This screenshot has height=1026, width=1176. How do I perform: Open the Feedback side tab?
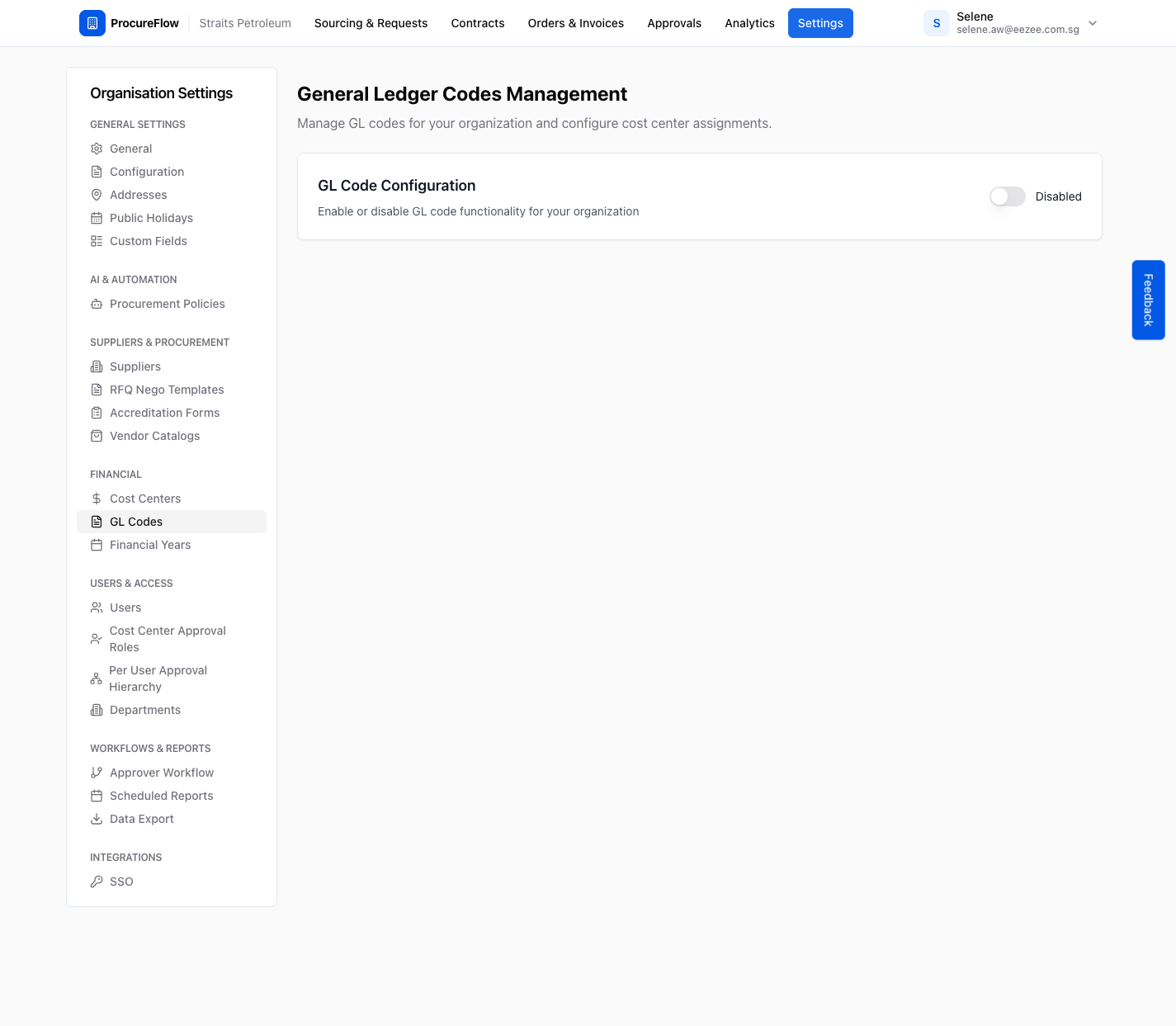(x=1148, y=300)
